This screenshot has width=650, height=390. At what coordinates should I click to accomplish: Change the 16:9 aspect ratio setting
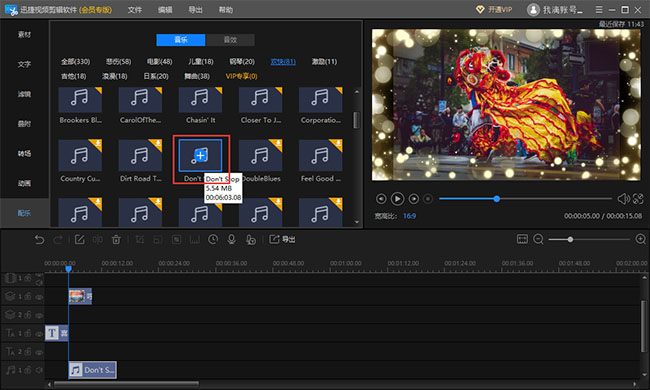click(410, 216)
